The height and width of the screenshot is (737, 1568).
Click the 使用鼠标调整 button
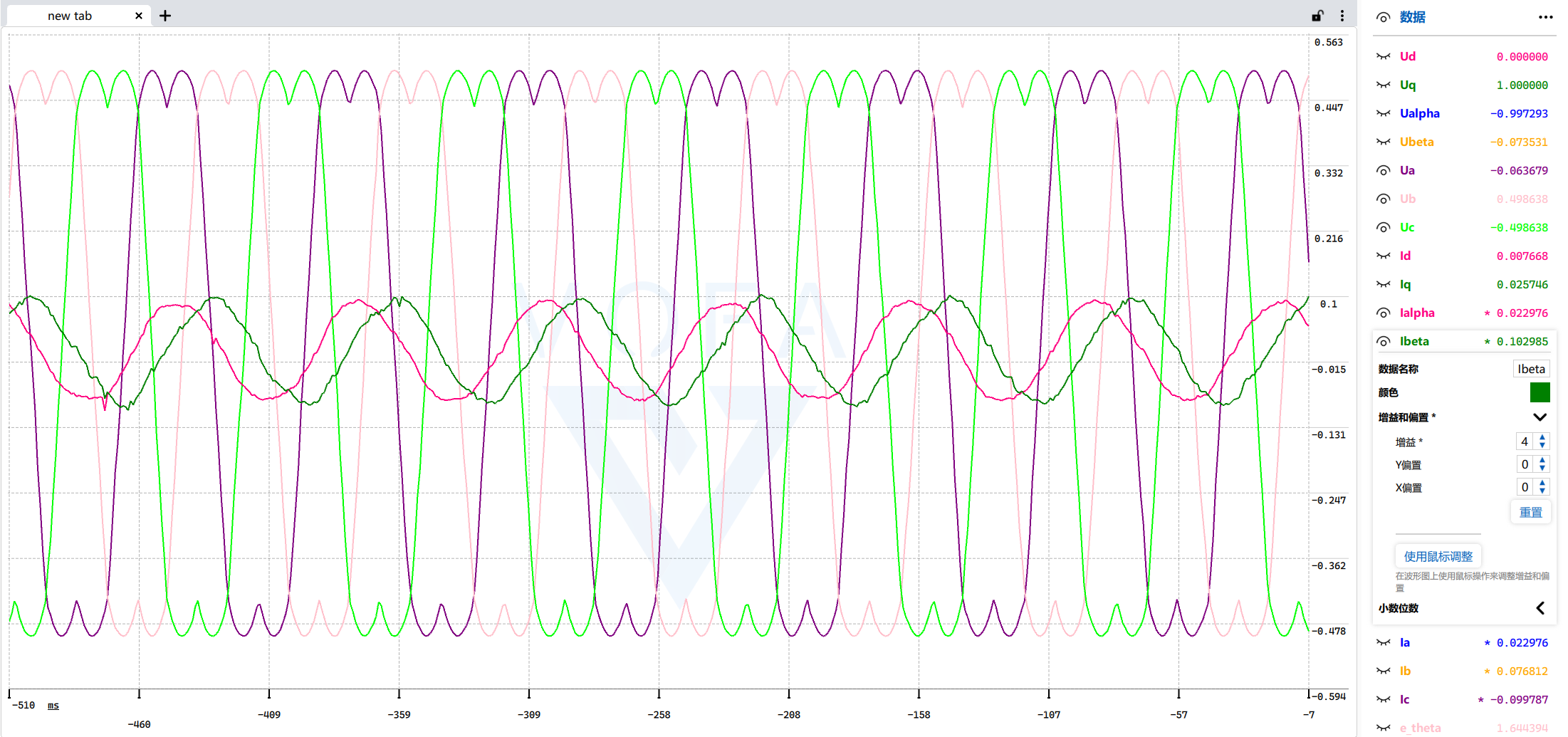click(1438, 556)
